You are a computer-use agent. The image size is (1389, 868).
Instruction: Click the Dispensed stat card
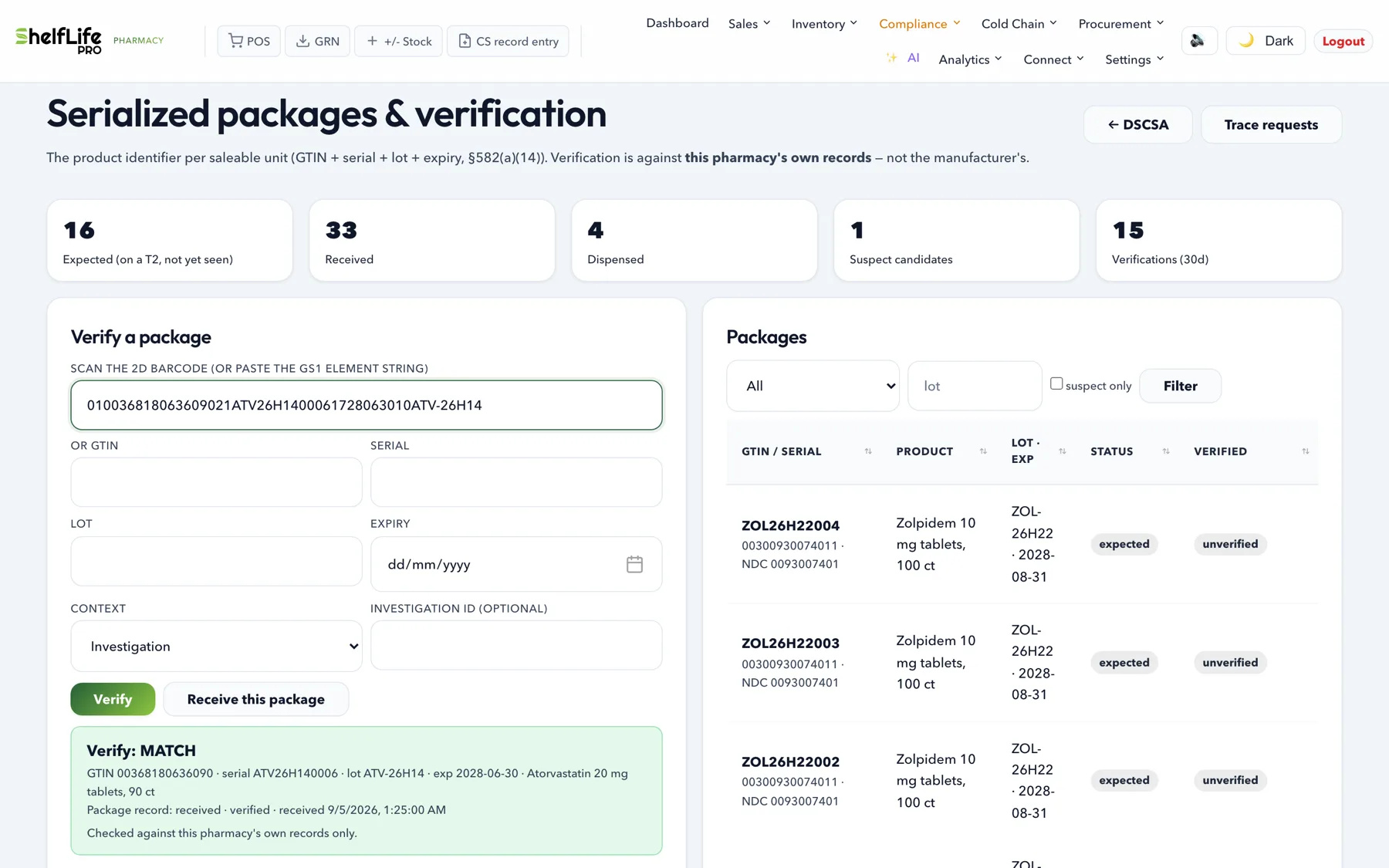(x=694, y=241)
